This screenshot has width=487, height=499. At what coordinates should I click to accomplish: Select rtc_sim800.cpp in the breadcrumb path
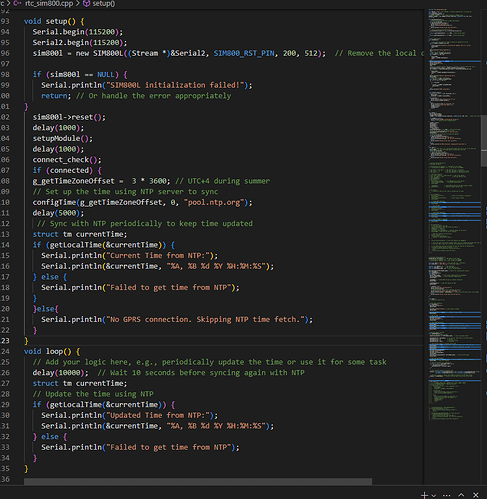click(49, 3)
